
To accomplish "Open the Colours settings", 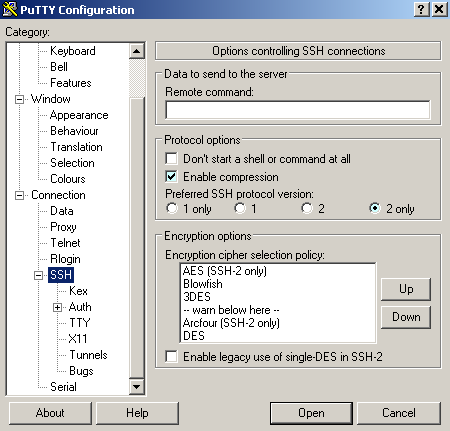I will tap(68, 179).
